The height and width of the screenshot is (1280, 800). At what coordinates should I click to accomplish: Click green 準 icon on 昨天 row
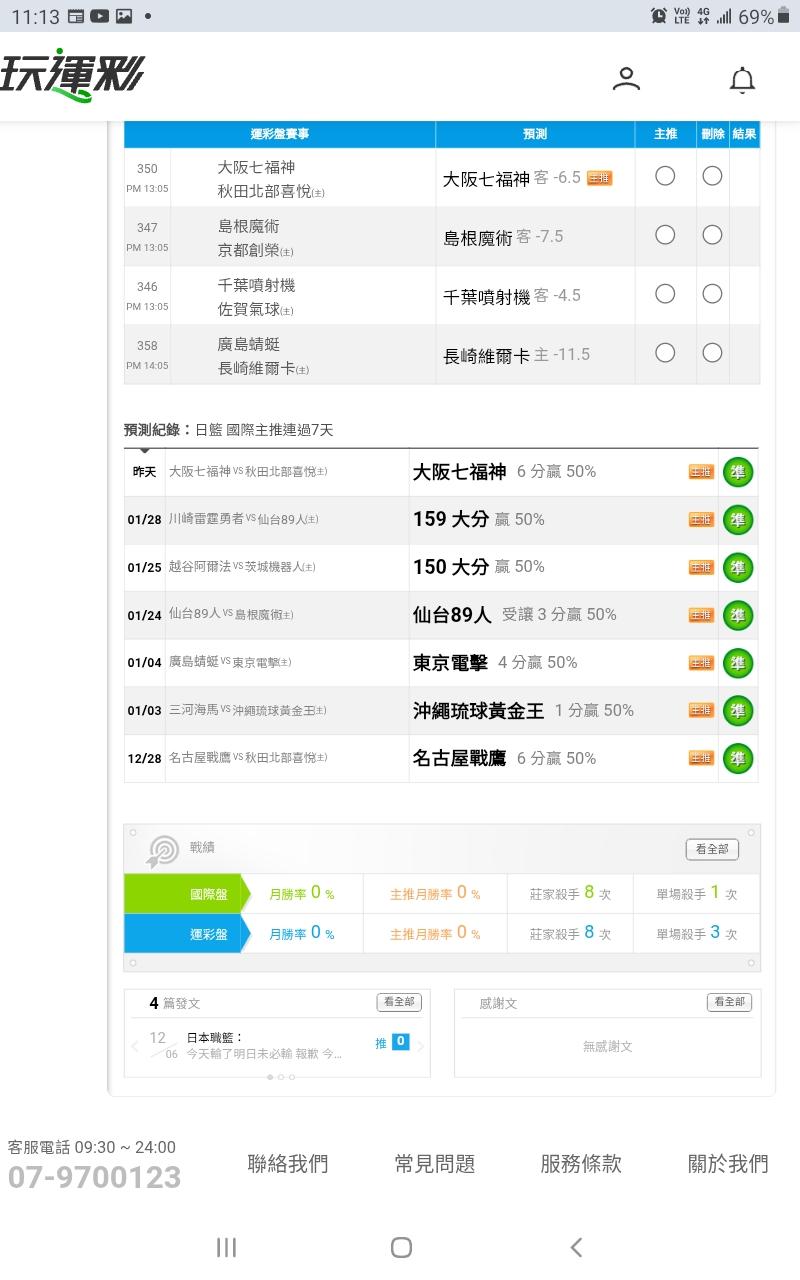(x=738, y=472)
